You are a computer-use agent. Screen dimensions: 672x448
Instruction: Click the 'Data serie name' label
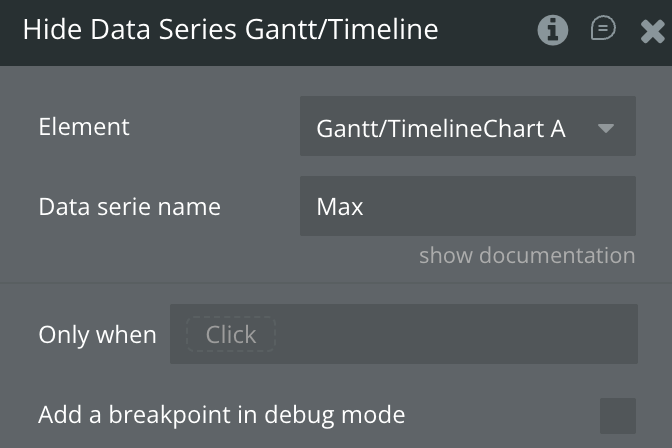[129, 207]
